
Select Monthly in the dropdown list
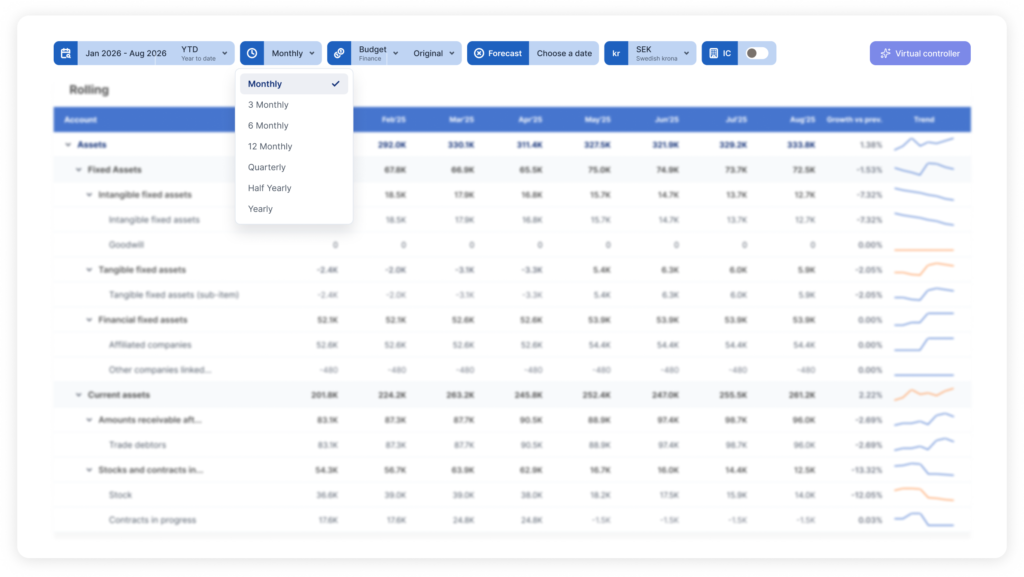point(294,84)
